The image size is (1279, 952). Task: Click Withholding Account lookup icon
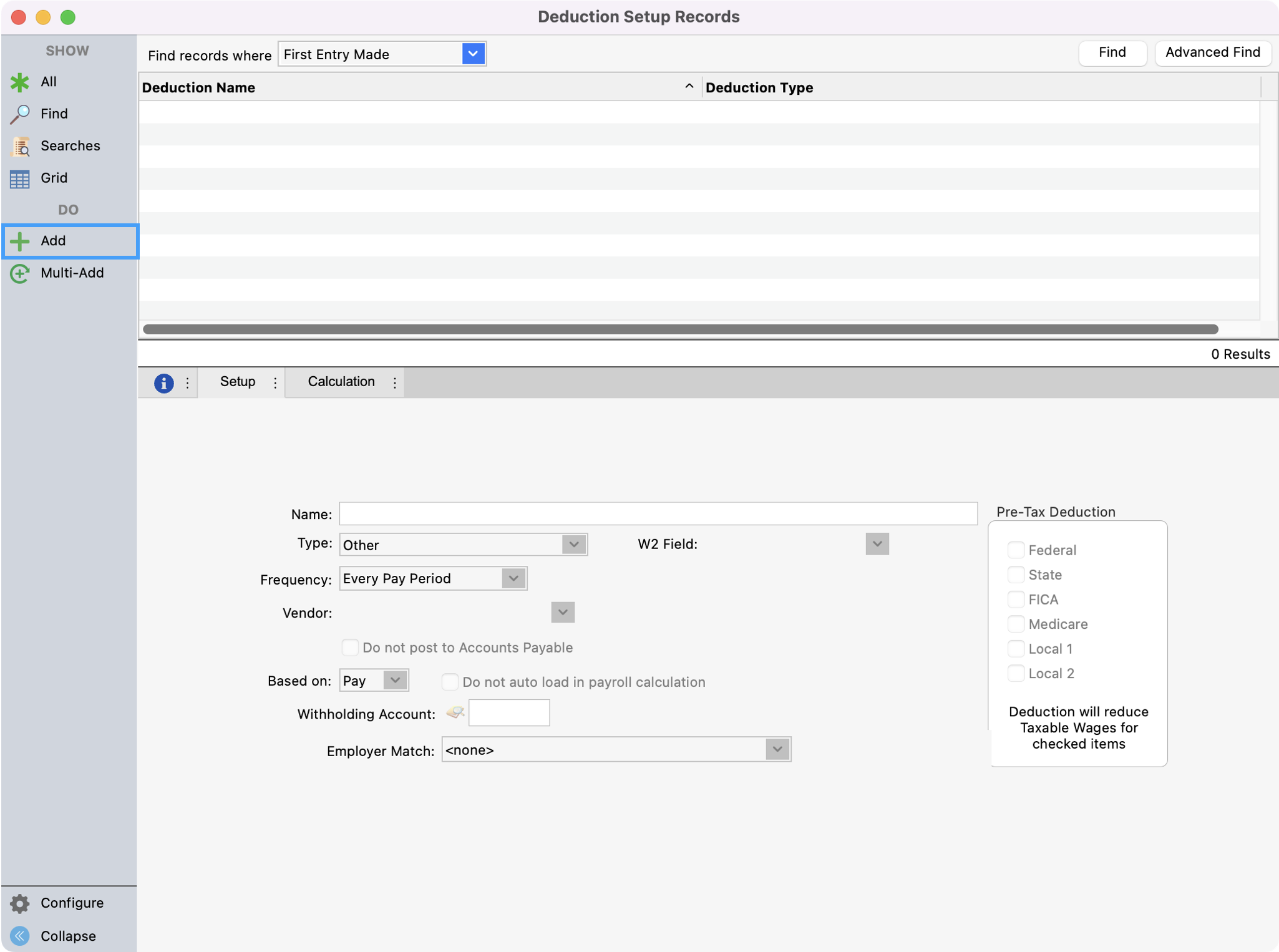coord(455,712)
